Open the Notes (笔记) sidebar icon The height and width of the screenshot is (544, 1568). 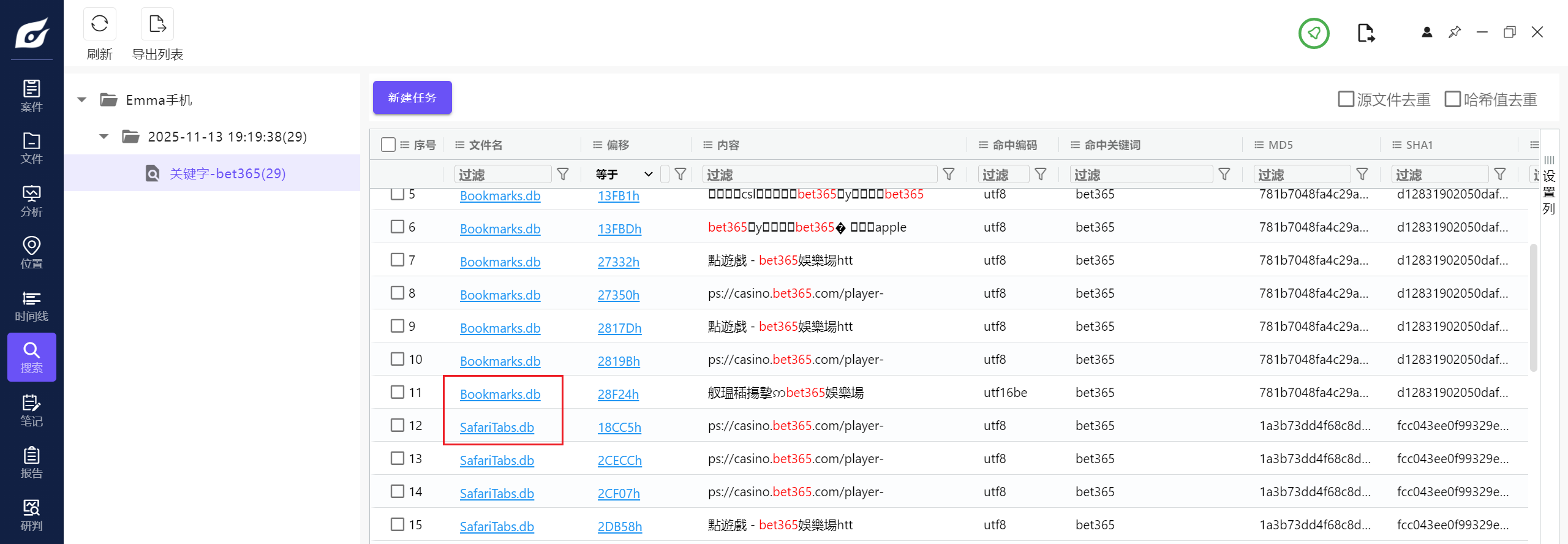point(31,410)
